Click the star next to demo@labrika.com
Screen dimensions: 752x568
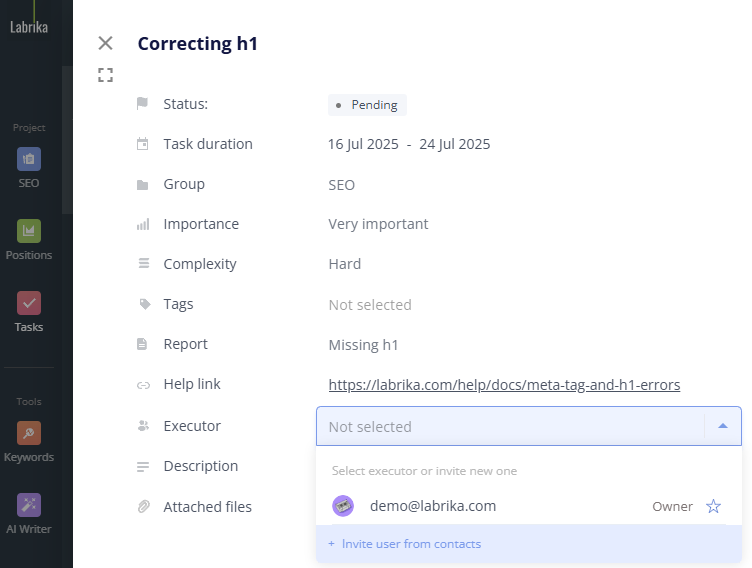click(713, 506)
